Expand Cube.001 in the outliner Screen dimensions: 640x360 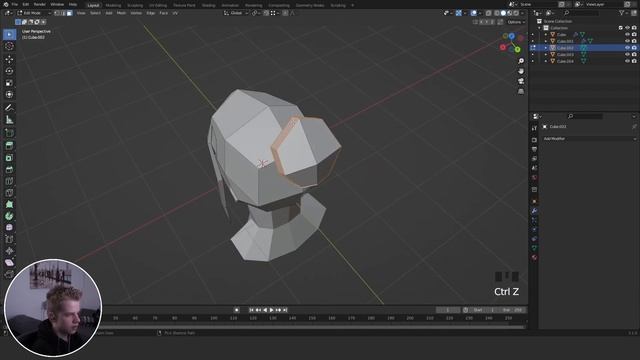[546, 41]
